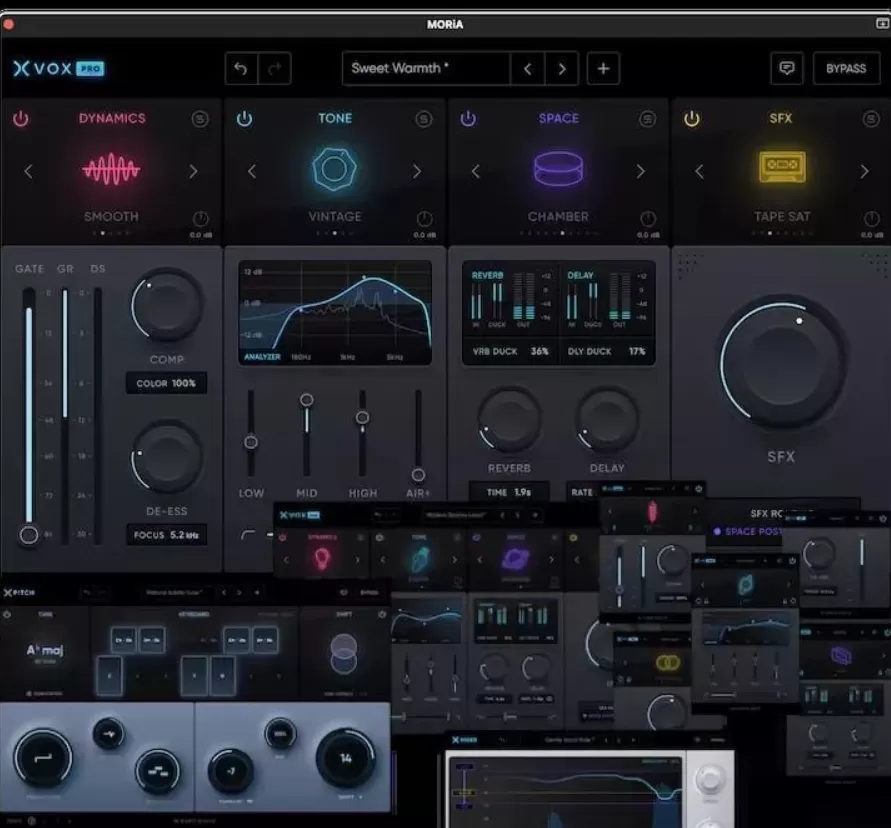This screenshot has width=891, height=828.
Task: Open the comments feedback icon
Action: pyautogui.click(x=786, y=69)
